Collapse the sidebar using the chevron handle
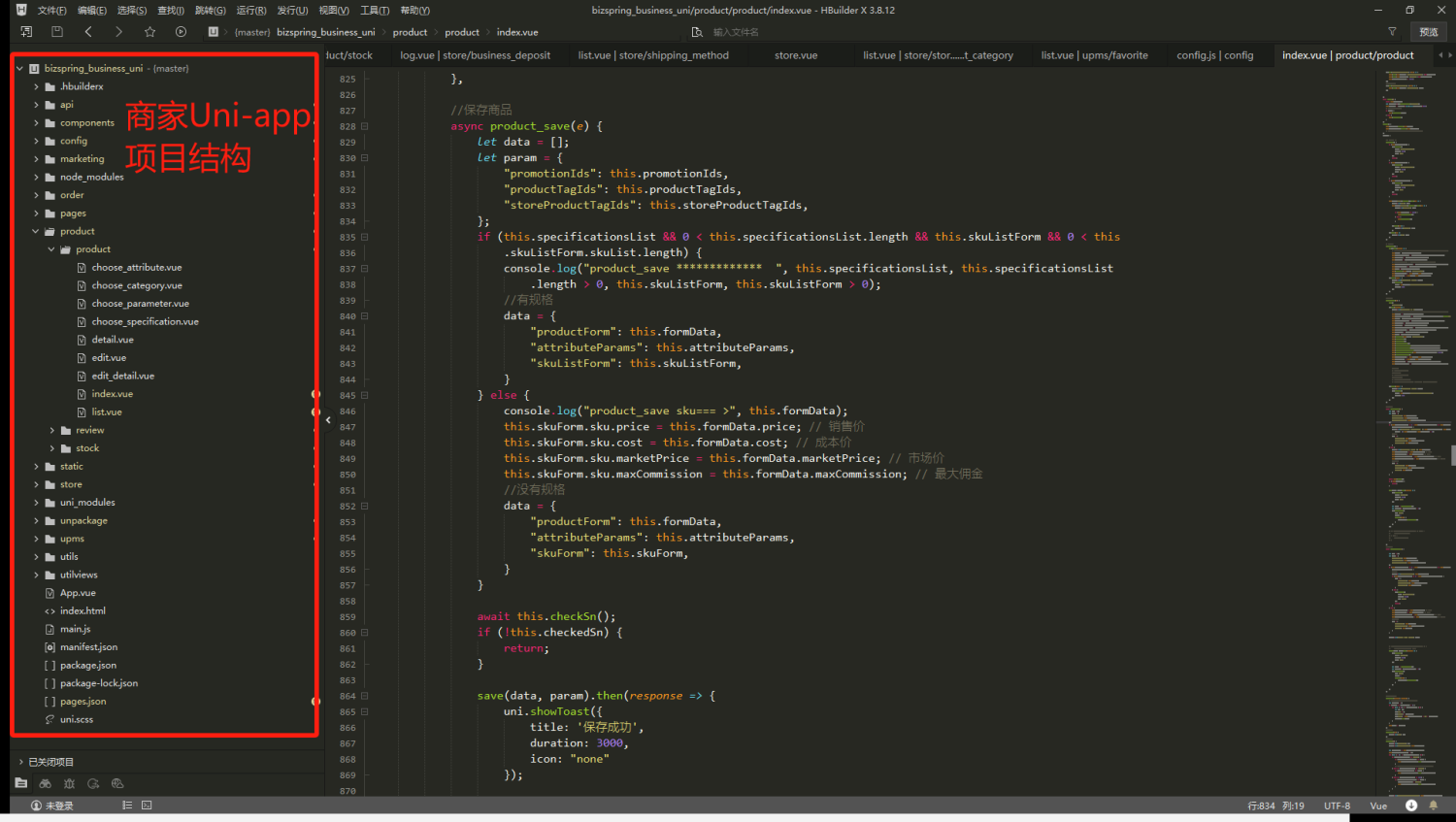 pyautogui.click(x=328, y=420)
